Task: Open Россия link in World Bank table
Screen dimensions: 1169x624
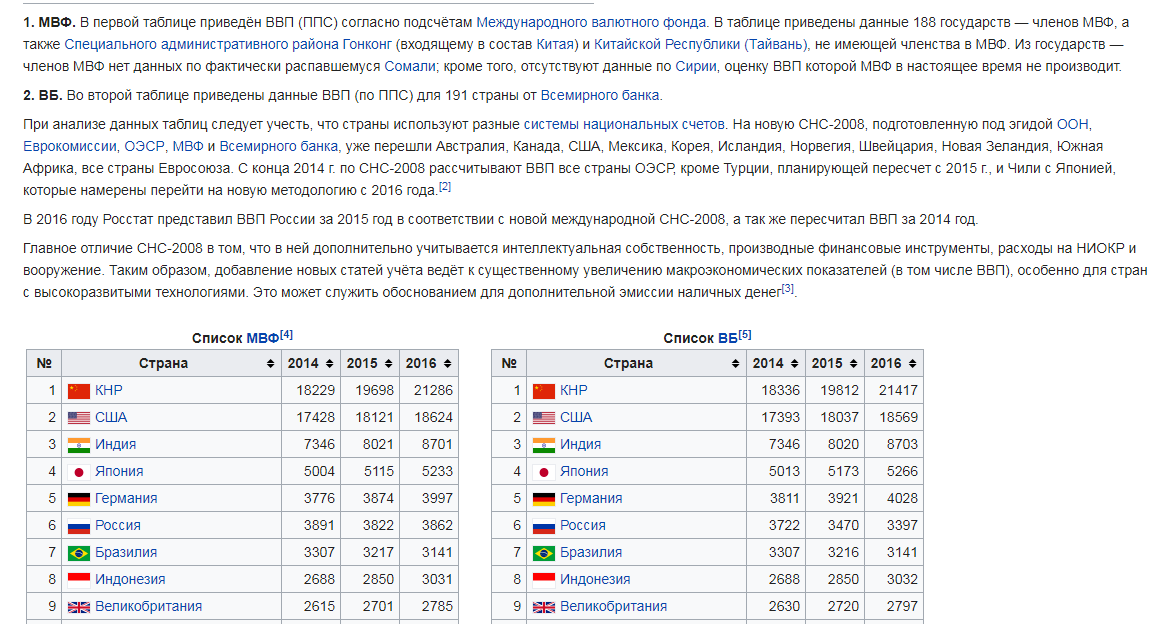Action: pos(583,526)
